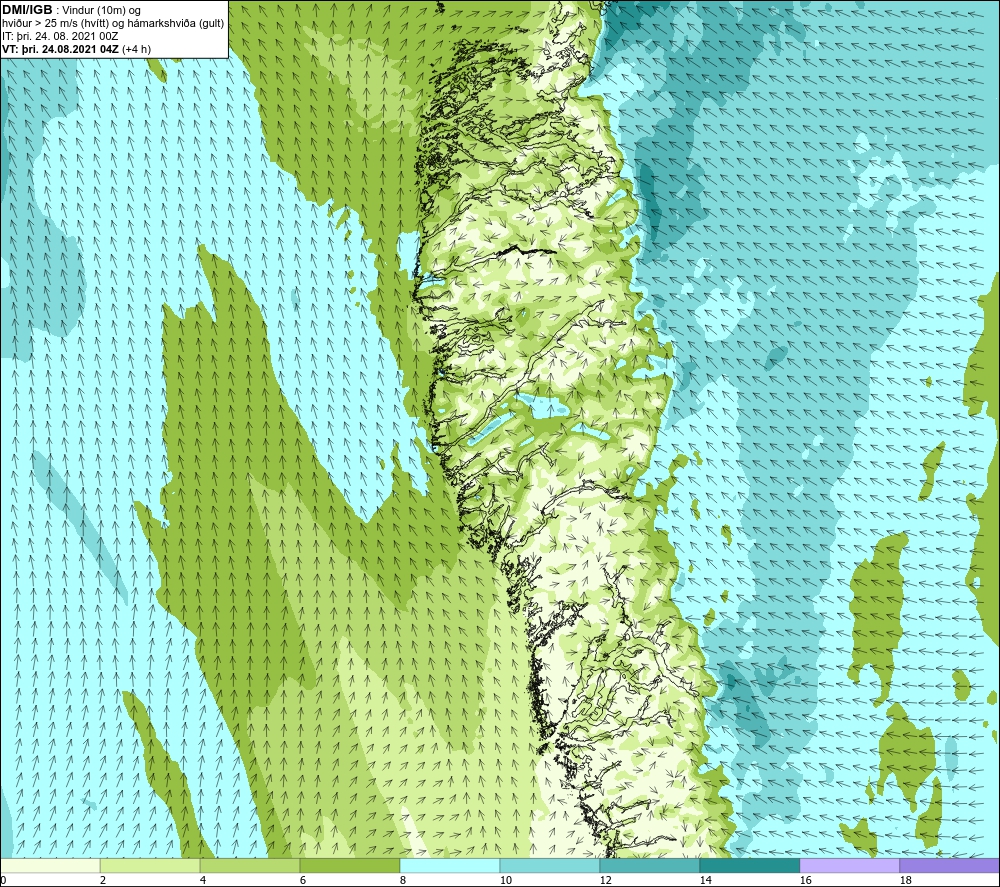Viewport: 1000px width, 887px height.
Task: Click the light purple 16–18 legend swatch
Action: pos(849,865)
